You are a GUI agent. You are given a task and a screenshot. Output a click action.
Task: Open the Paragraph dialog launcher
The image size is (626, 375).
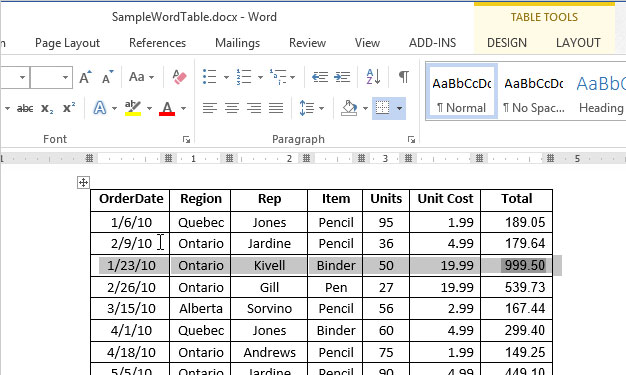tap(412, 139)
